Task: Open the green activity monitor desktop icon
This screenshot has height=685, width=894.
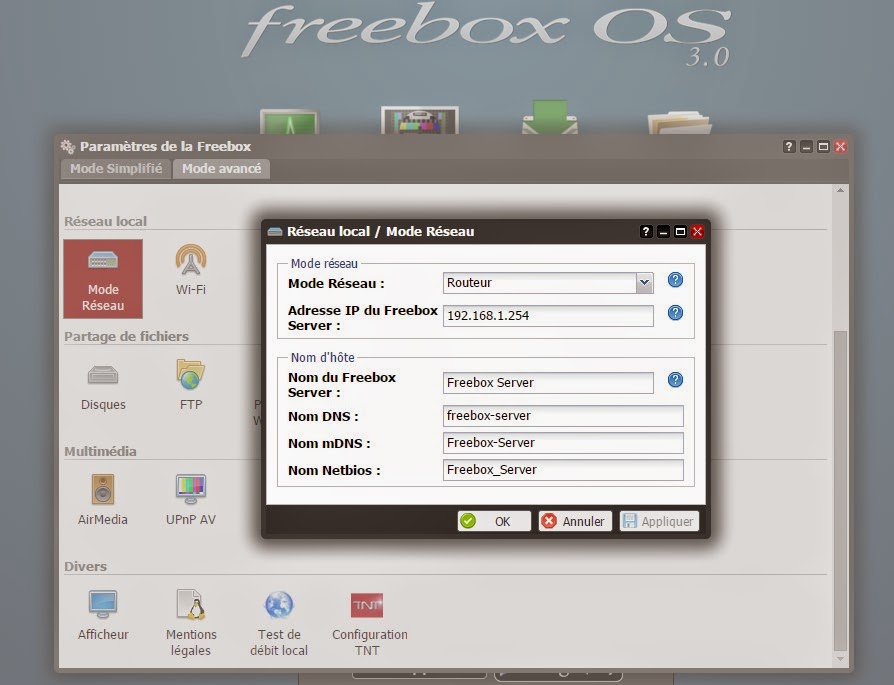Action: 289,121
